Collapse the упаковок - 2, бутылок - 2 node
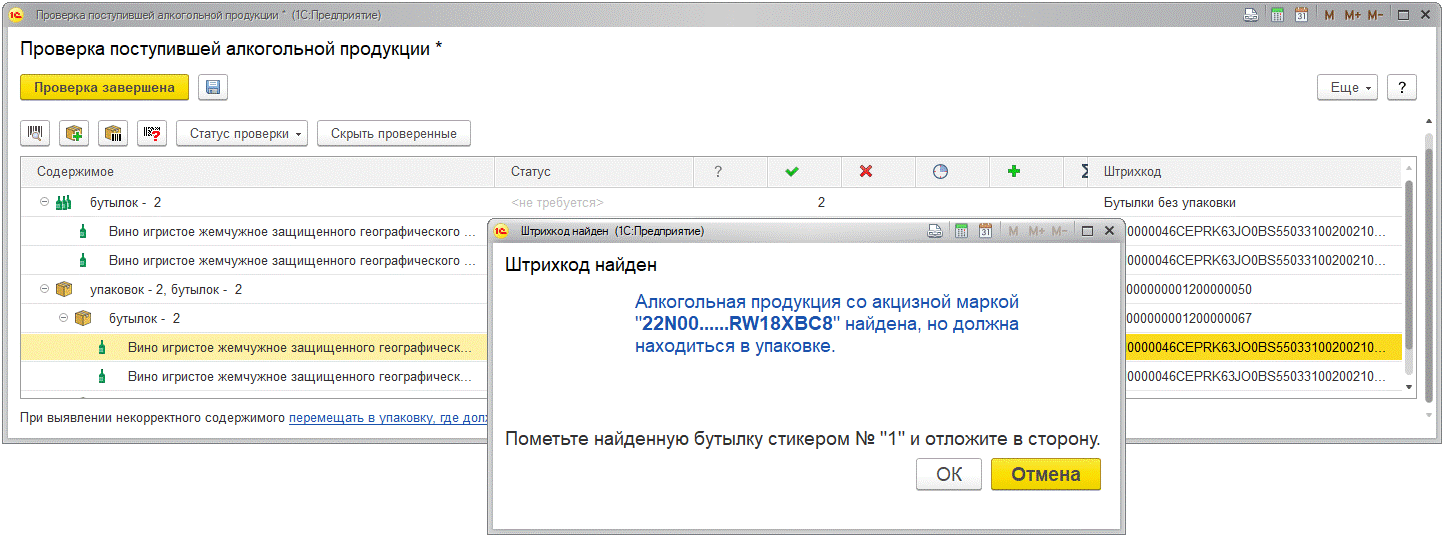This screenshot has width=1443, height=535. [x=44, y=290]
